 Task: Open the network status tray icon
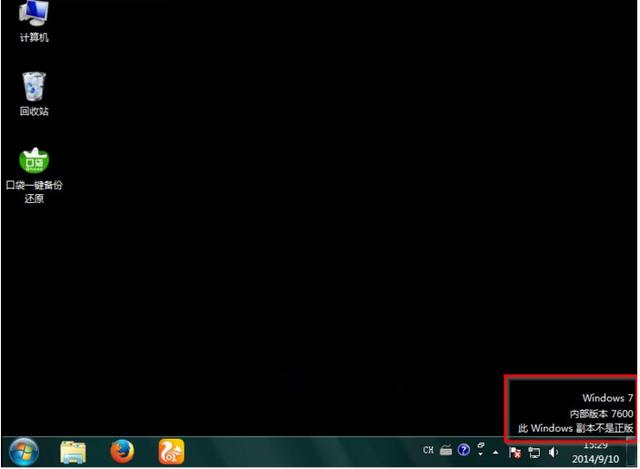pos(534,452)
